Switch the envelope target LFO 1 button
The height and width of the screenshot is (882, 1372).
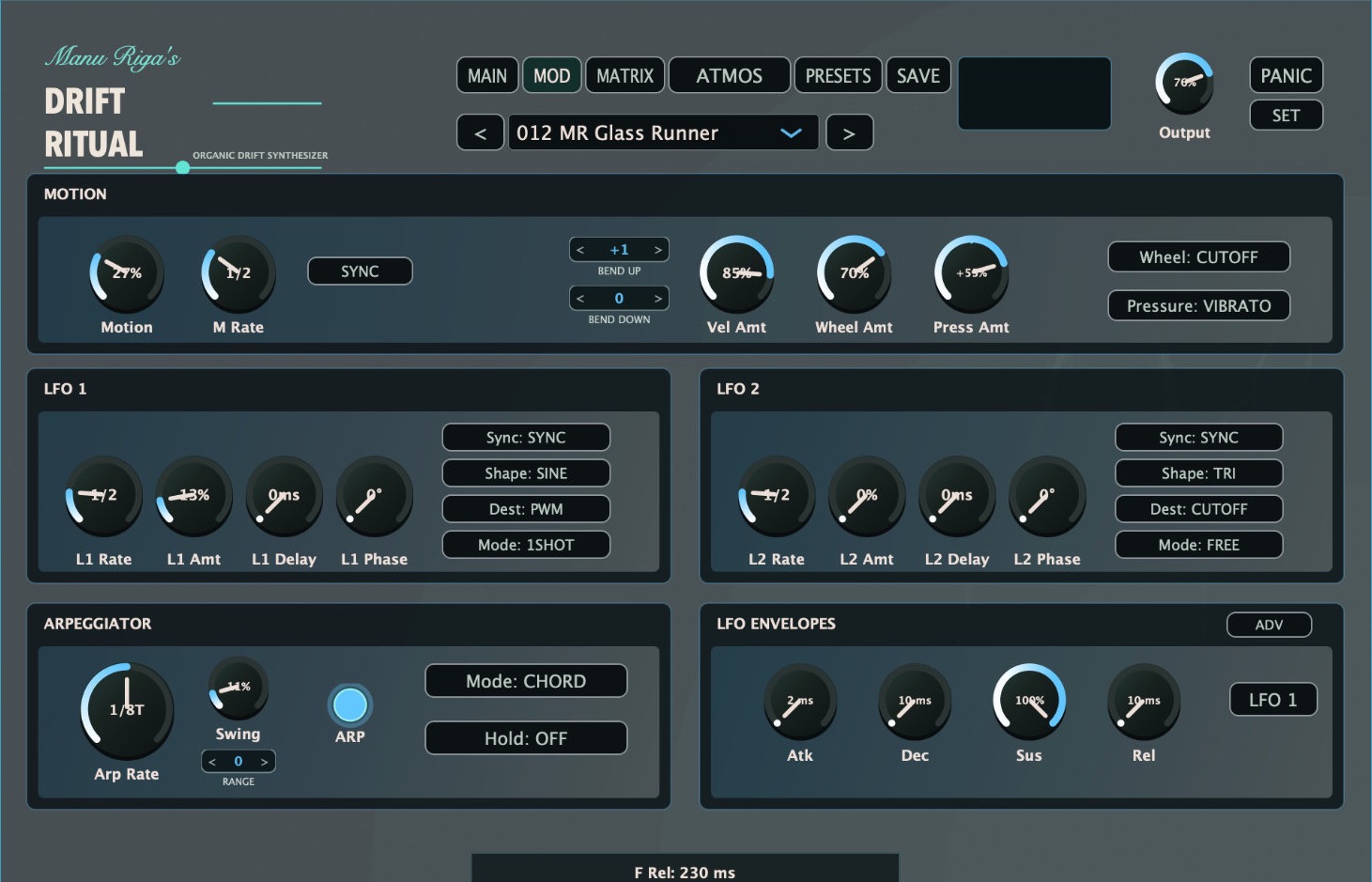1273,700
